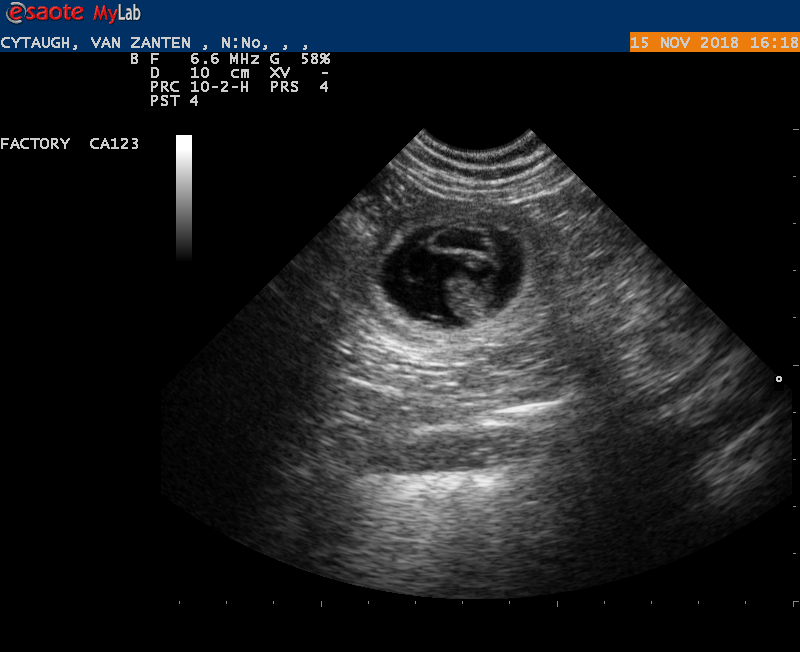Click the grayscale gradient bar

184,197
